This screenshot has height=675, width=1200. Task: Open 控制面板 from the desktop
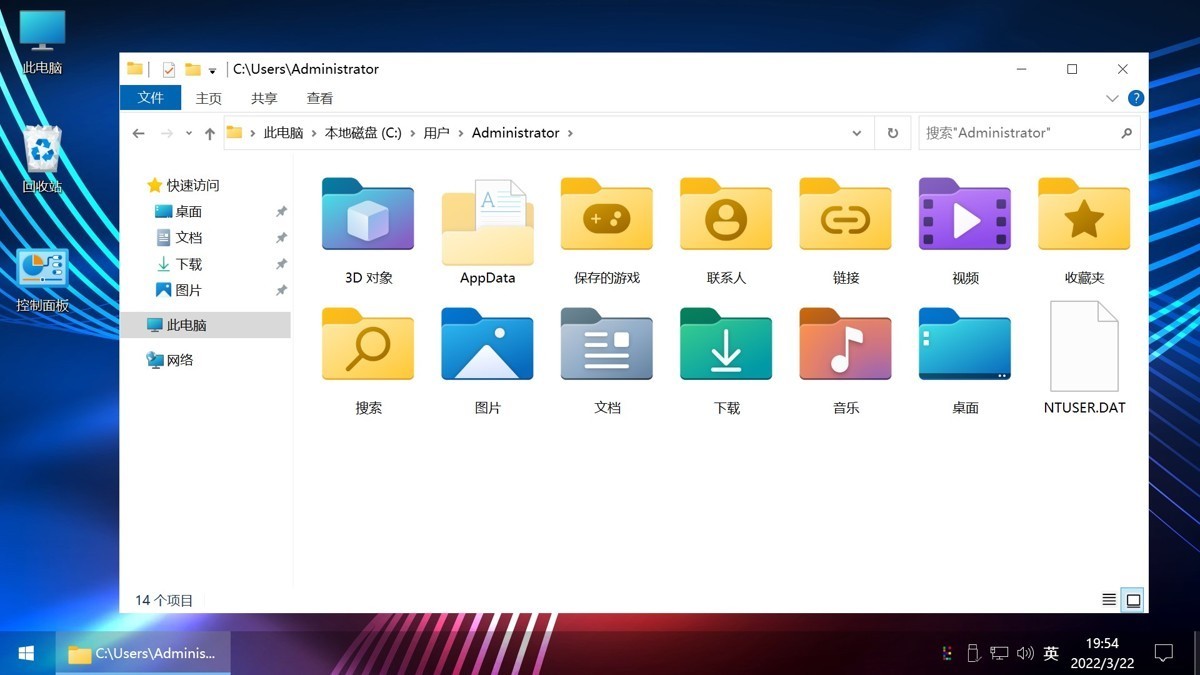41,268
